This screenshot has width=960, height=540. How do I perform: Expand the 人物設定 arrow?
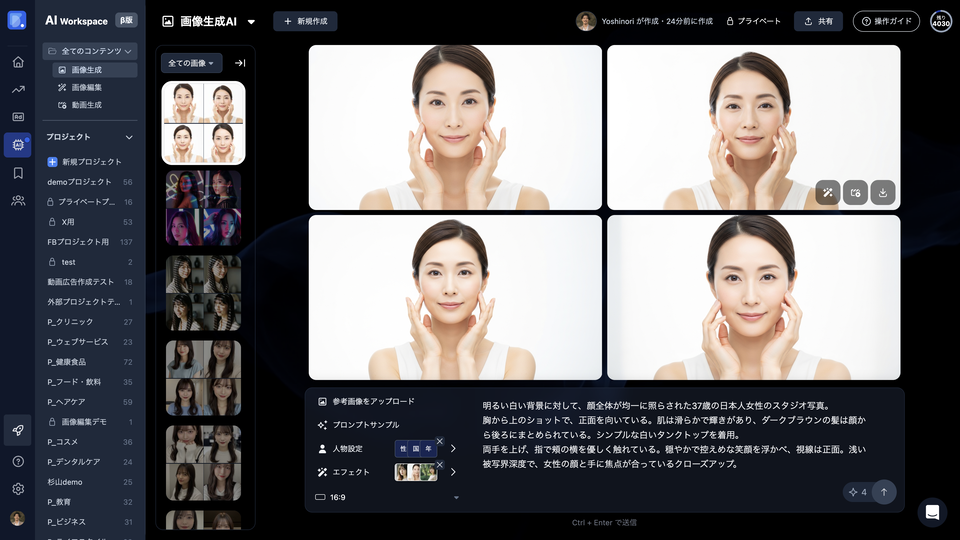(x=453, y=449)
